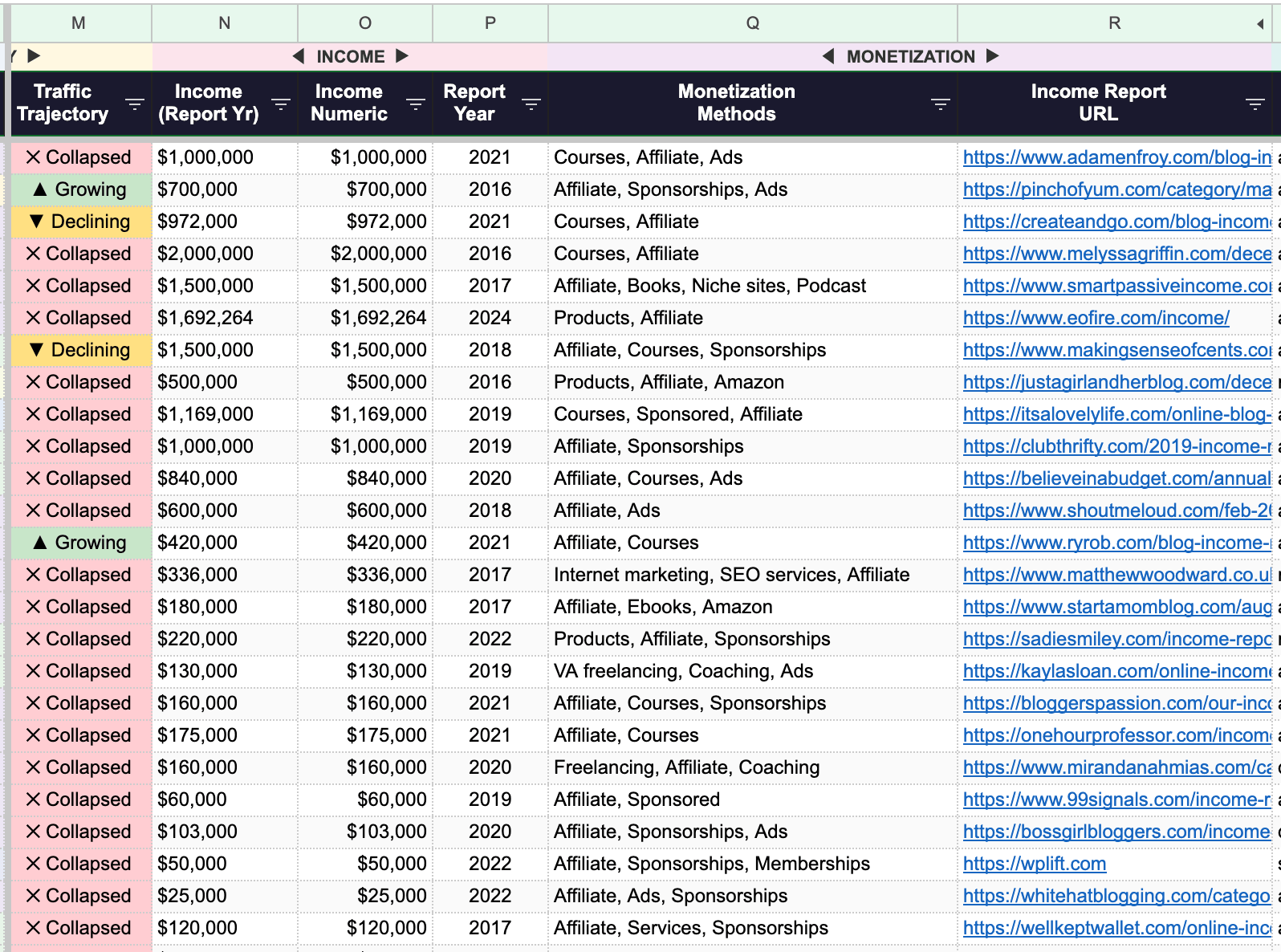The image size is (1281, 952).
Task: Open the Traffic Trajectory column filter
Action: pos(134,104)
